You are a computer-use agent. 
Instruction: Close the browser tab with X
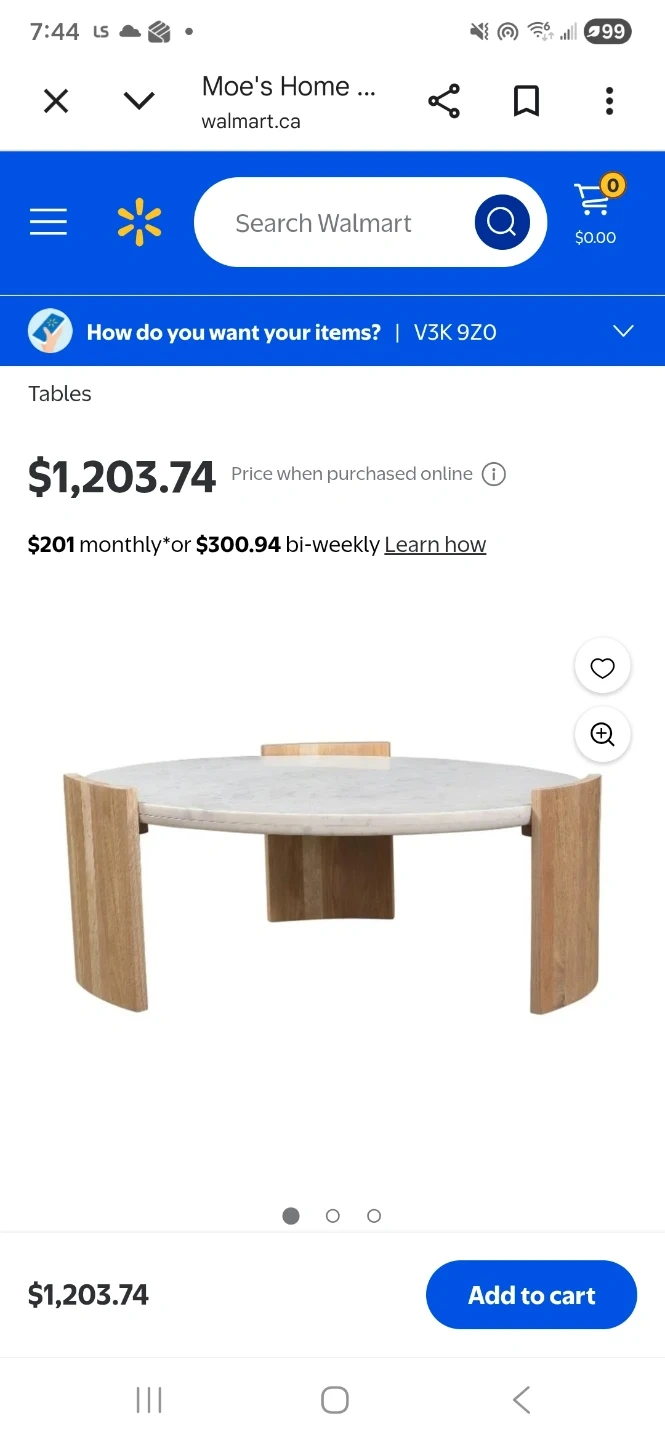(x=56, y=101)
